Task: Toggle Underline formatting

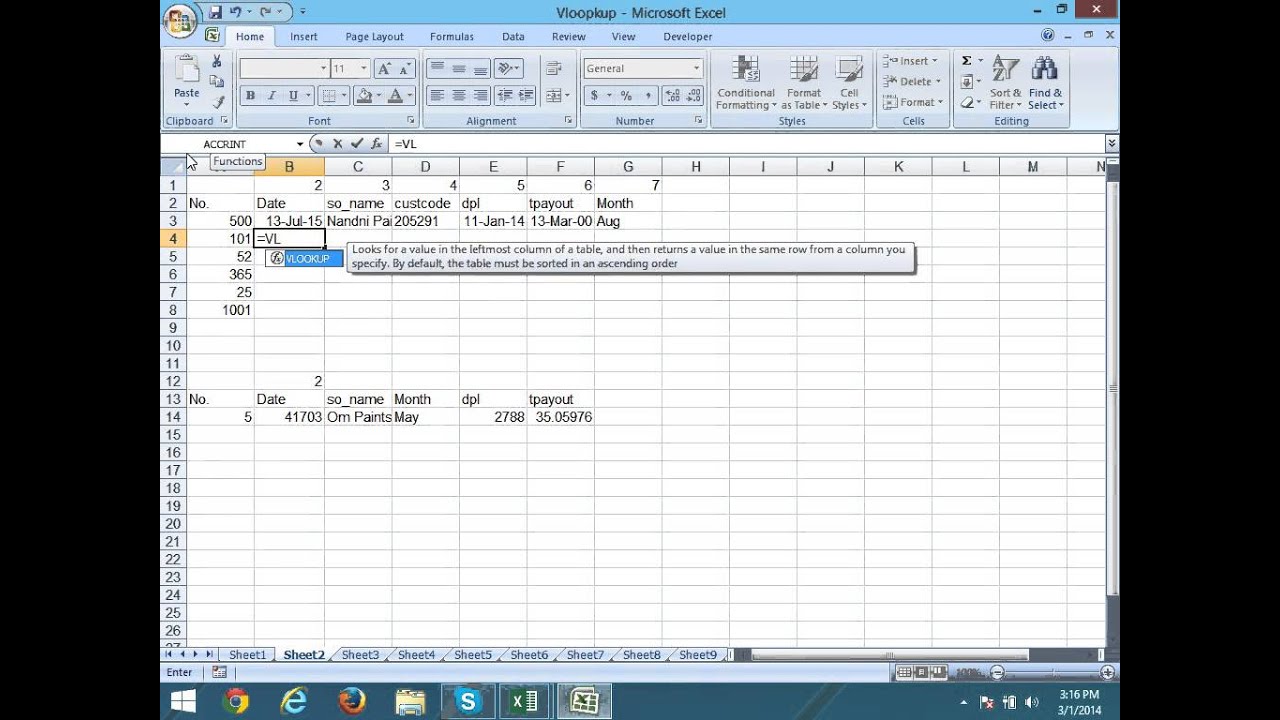Action: (x=293, y=96)
